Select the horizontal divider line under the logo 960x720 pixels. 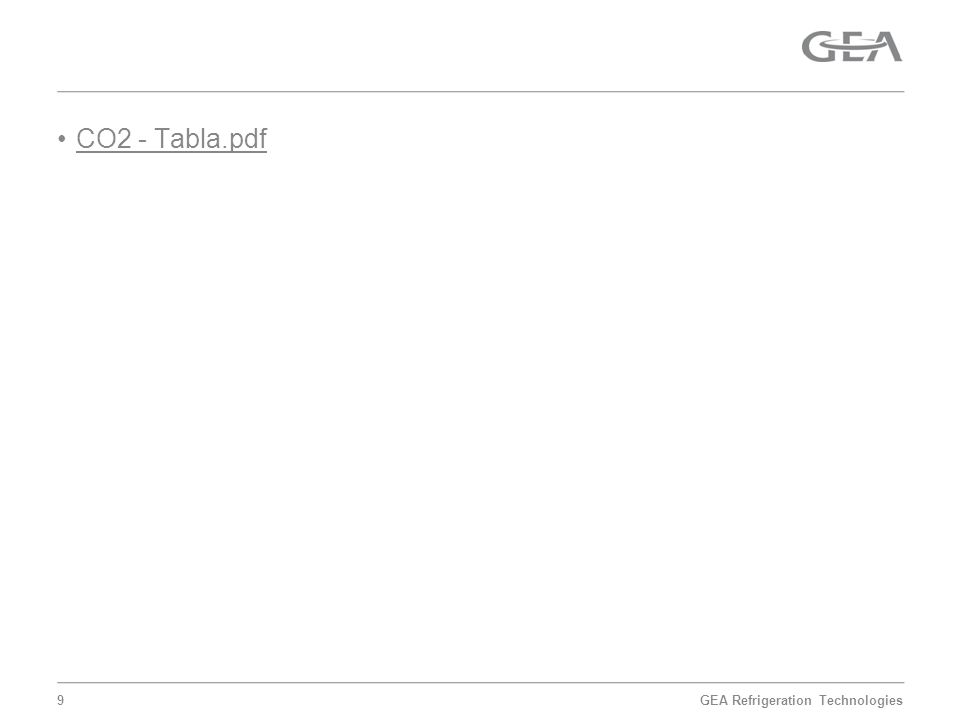[x=481, y=92]
